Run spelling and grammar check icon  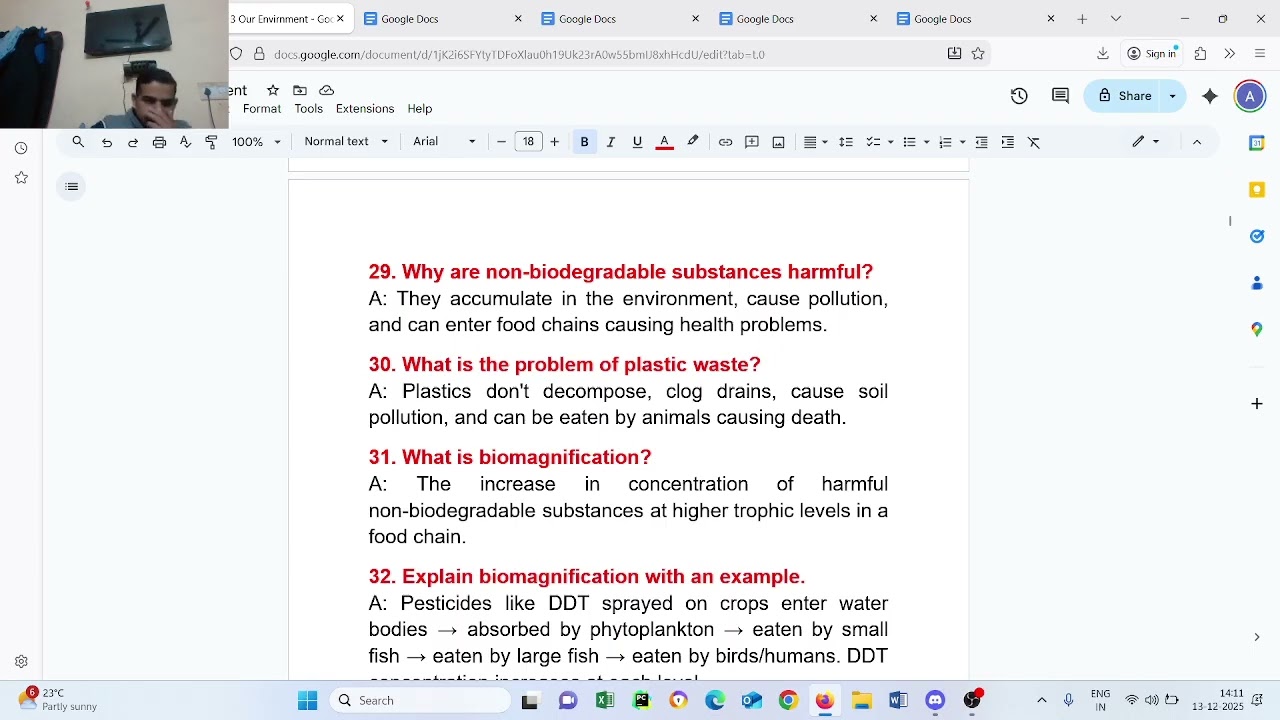(185, 142)
